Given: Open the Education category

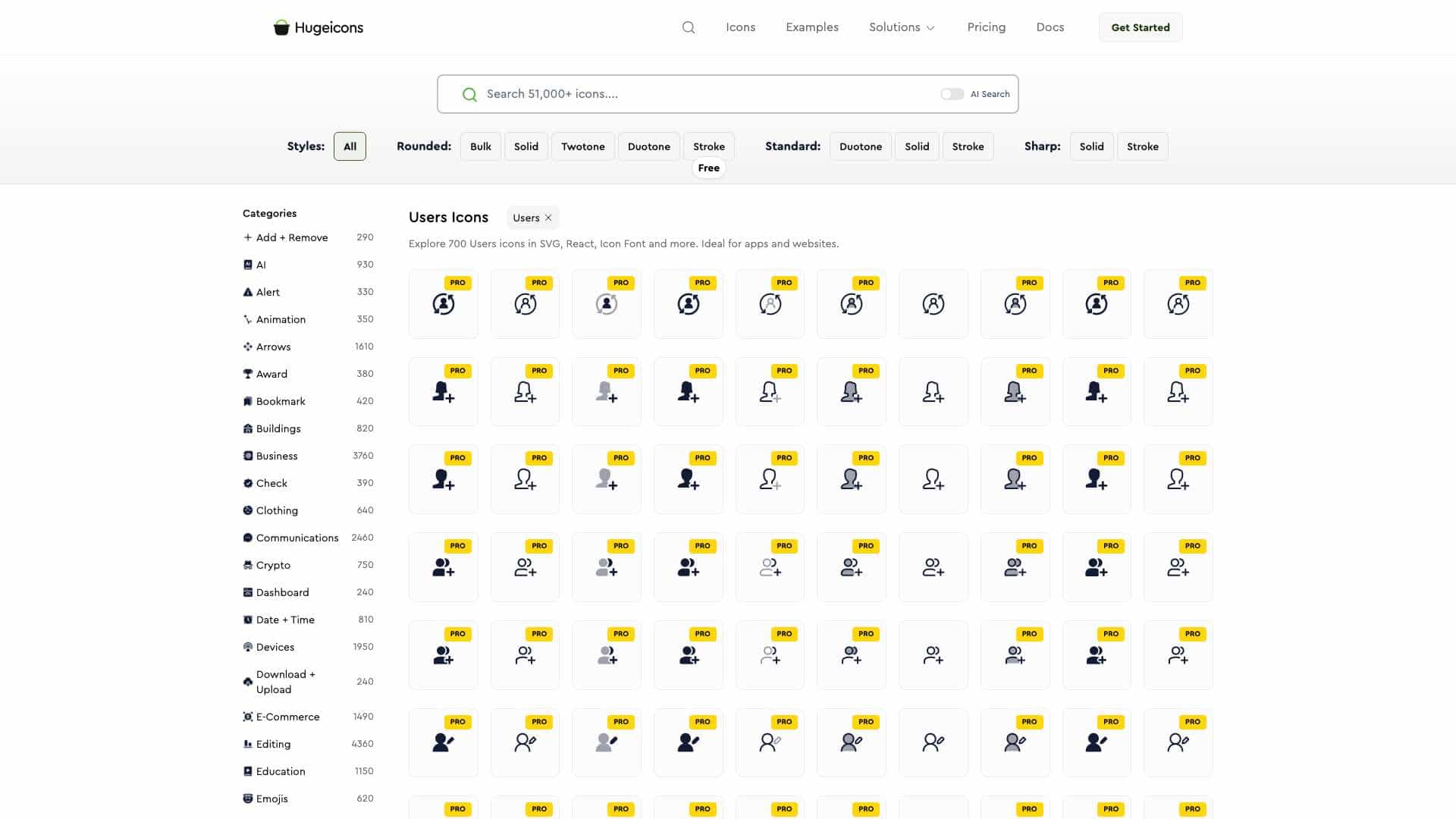Looking at the screenshot, I should [x=308, y=771].
